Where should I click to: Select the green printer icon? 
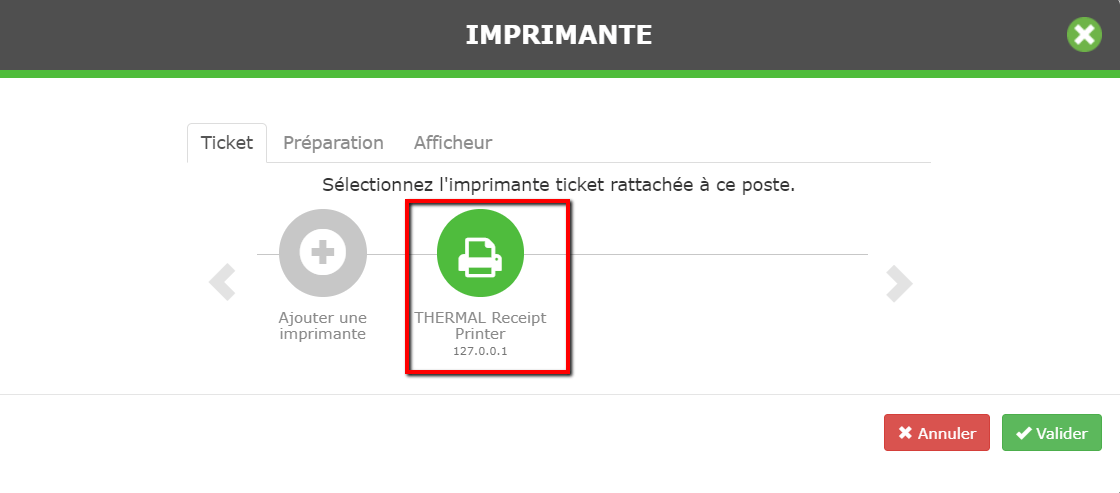tap(480, 253)
